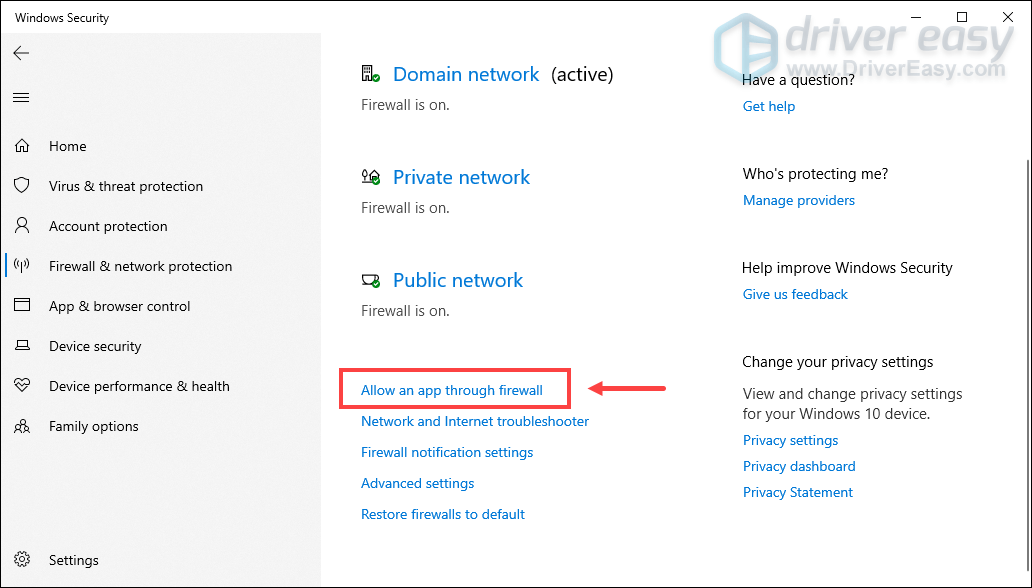
Task: Click the App & browser control icon
Action: (22, 306)
